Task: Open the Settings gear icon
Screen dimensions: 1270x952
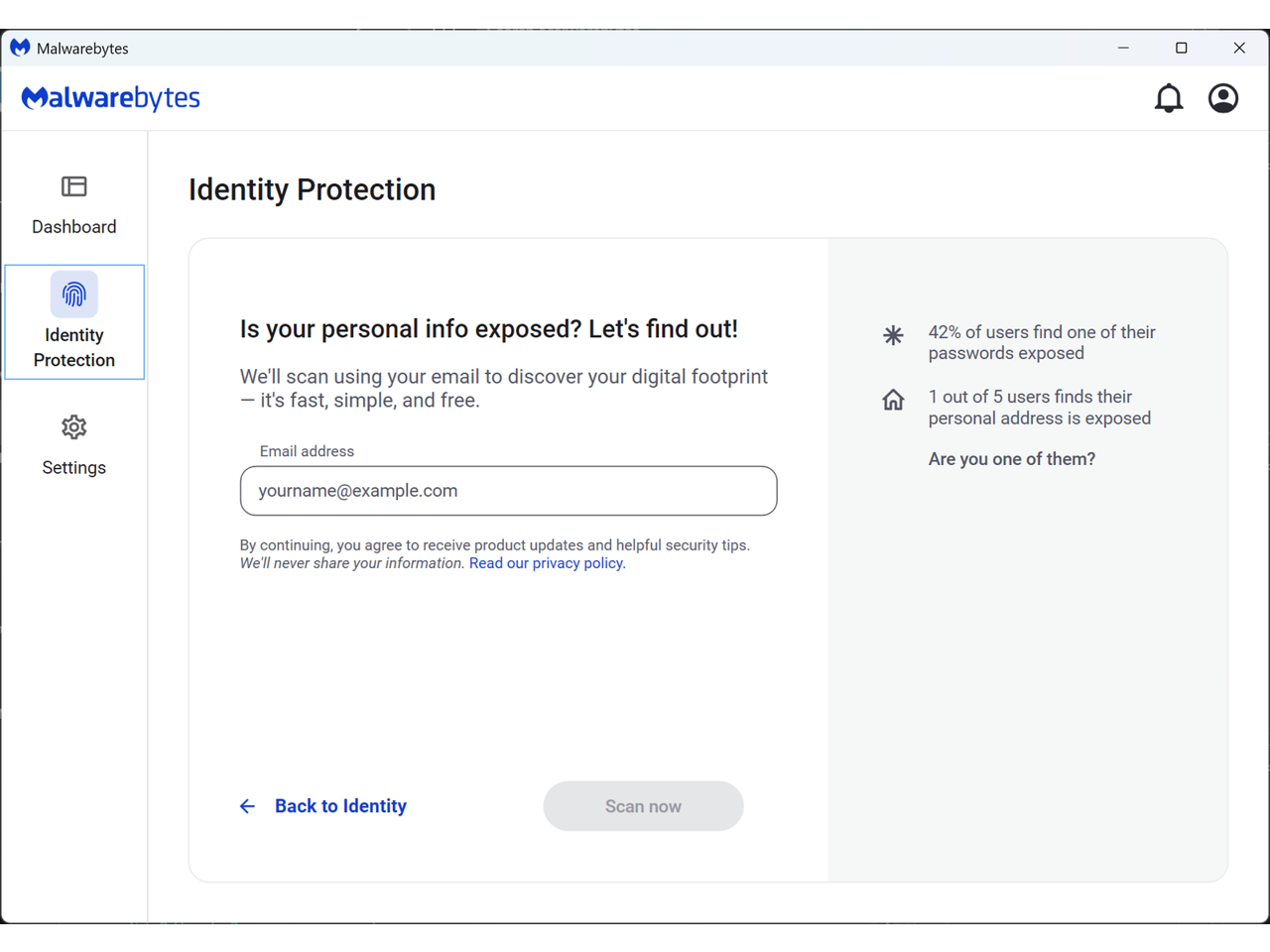Action: [74, 427]
